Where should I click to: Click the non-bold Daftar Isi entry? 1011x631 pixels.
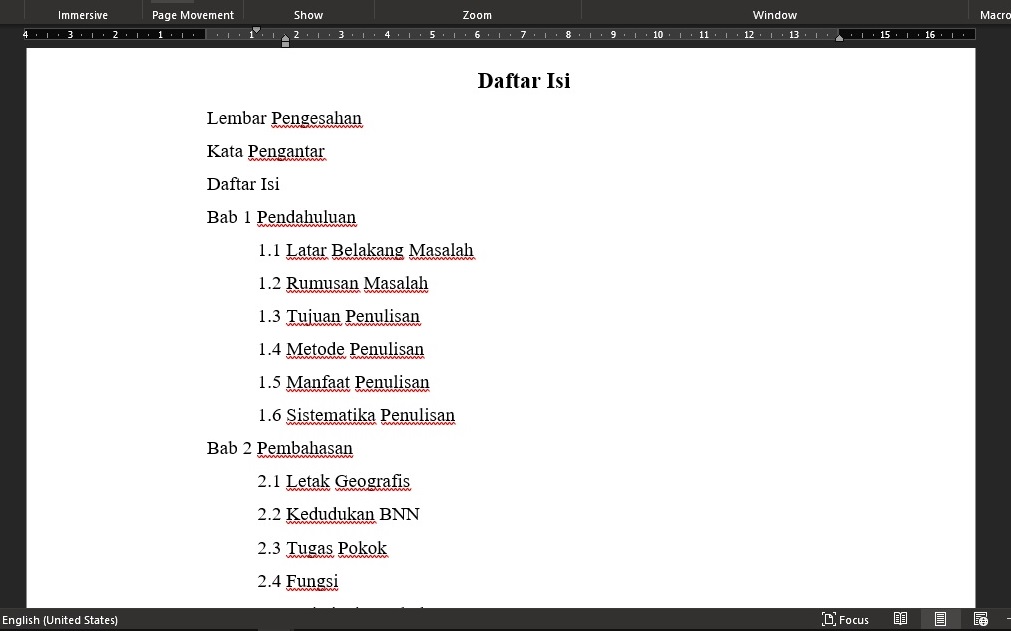pos(243,184)
